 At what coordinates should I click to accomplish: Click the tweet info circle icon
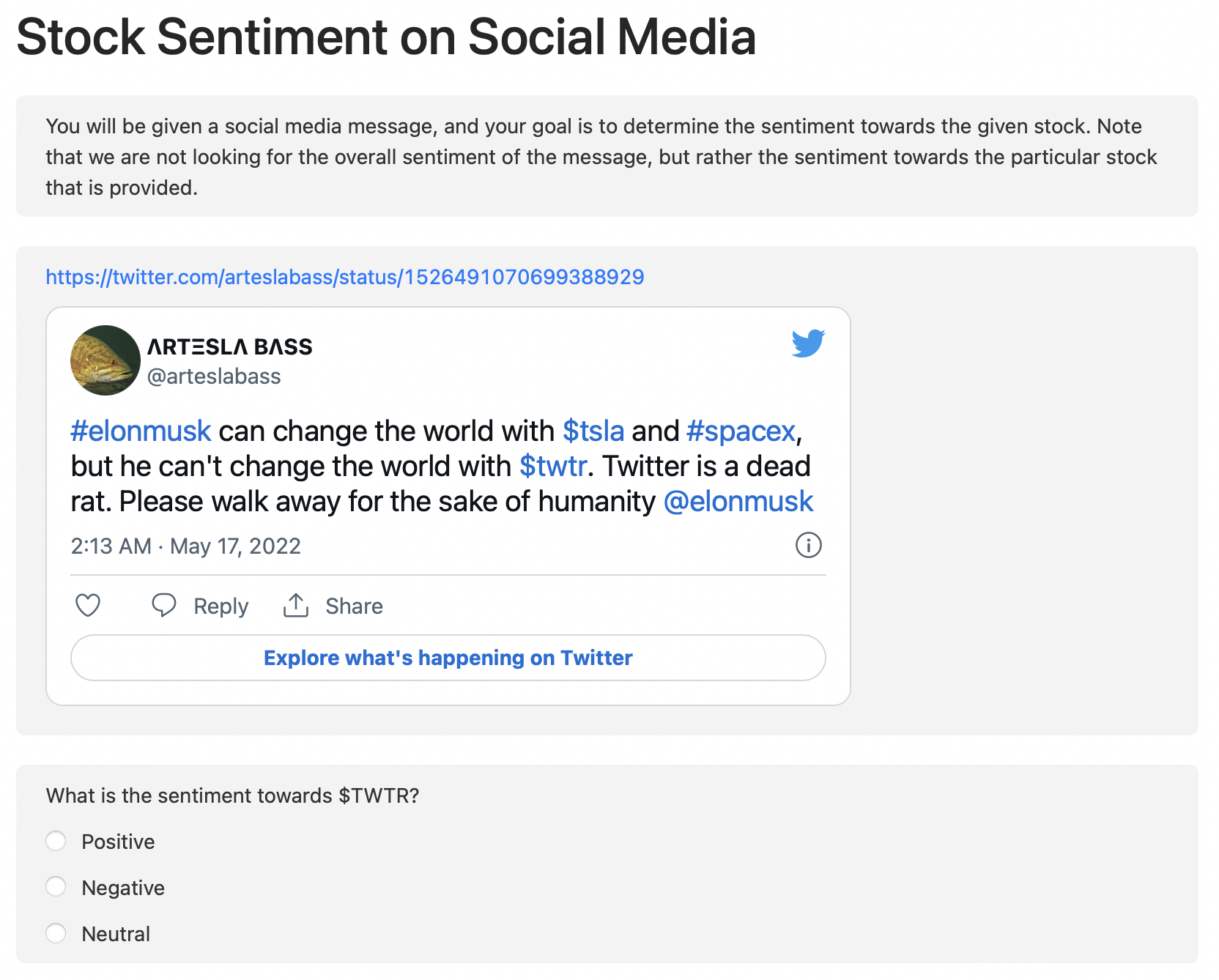pyautogui.click(x=809, y=545)
